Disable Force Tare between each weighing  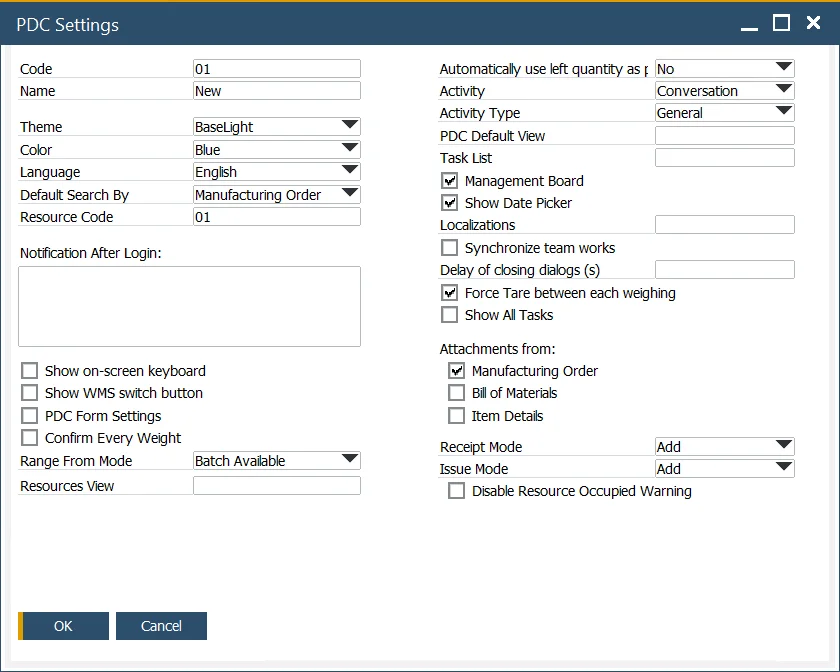449,293
